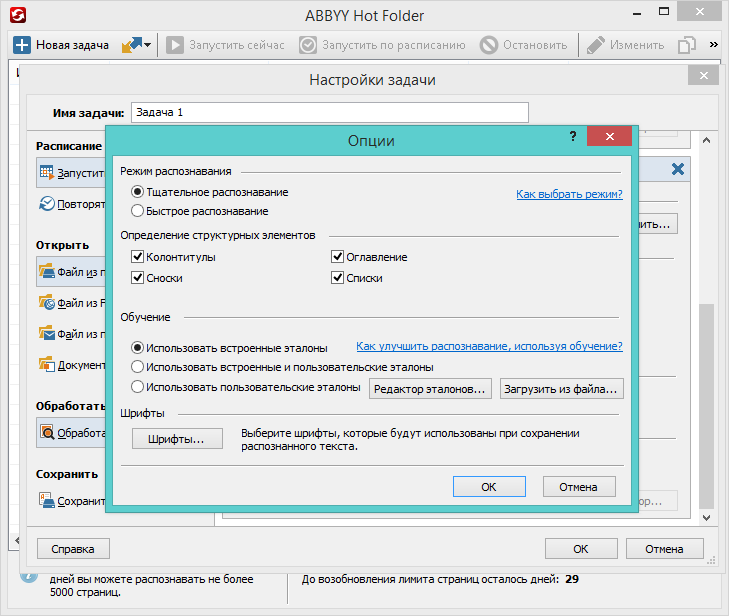Viewport: 729px width, 616px height.
Task: Click the Имя задачи input field
Action: click(330, 113)
